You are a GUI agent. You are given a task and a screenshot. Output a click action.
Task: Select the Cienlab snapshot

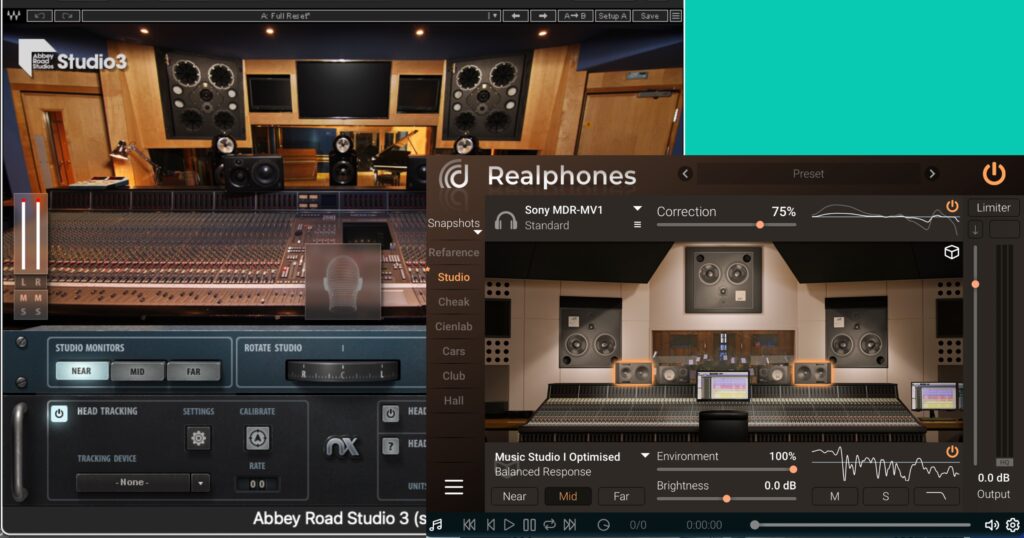click(x=454, y=326)
